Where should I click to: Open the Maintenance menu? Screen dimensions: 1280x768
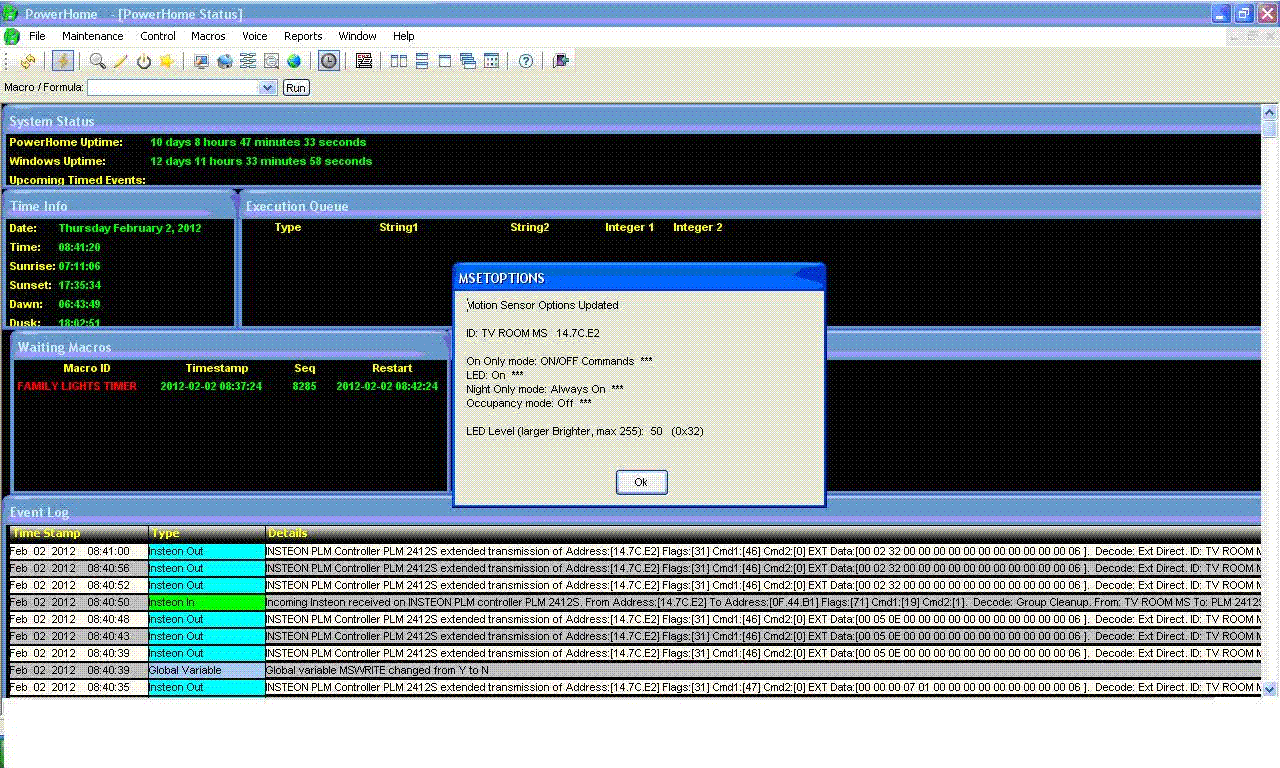pos(92,36)
